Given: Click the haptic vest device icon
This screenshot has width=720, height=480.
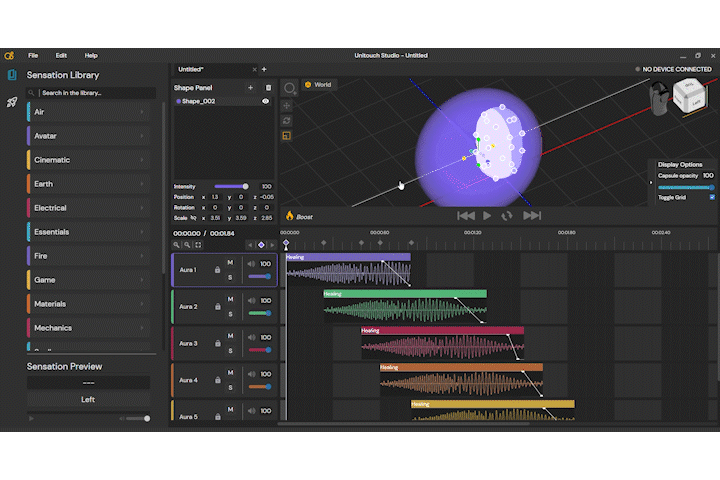Looking at the screenshot, I should [658, 98].
